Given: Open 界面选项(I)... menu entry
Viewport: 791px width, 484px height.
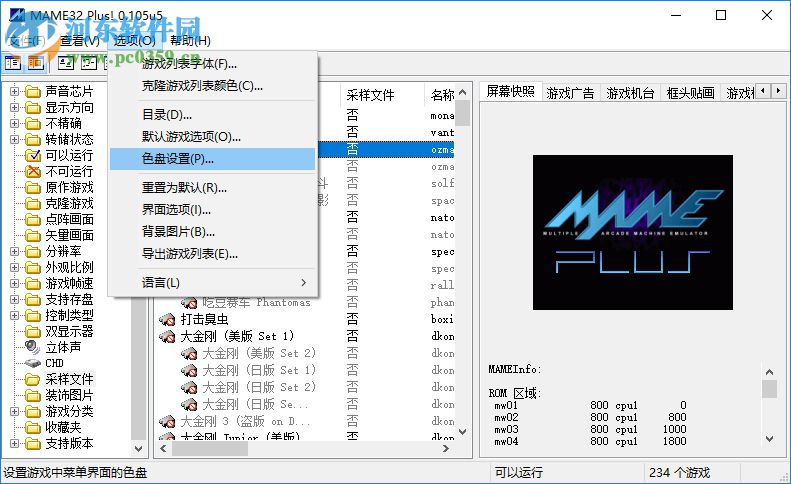Looking at the screenshot, I should pos(212,209).
